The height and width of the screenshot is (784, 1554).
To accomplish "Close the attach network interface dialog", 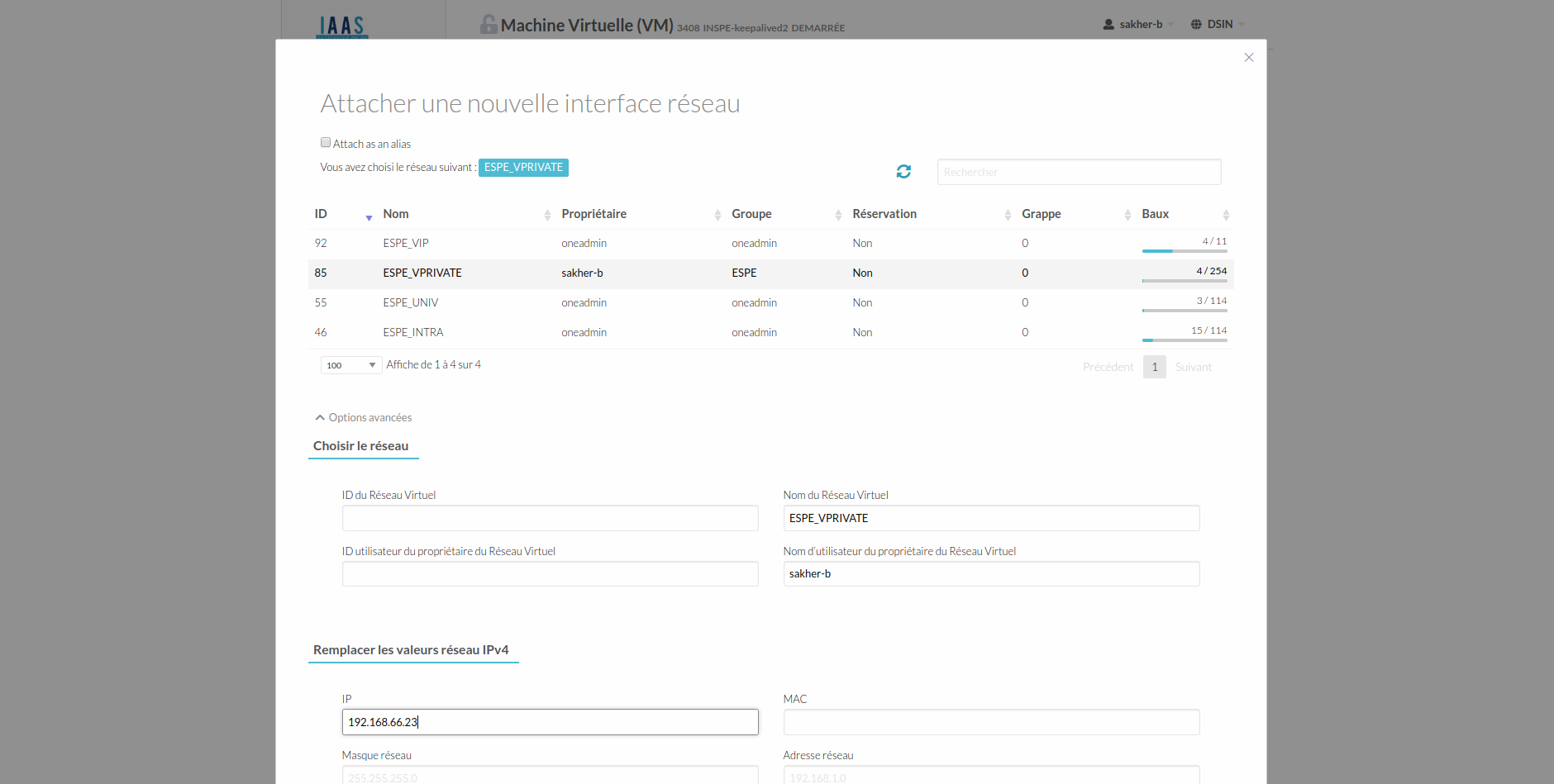I will [1248, 58].
